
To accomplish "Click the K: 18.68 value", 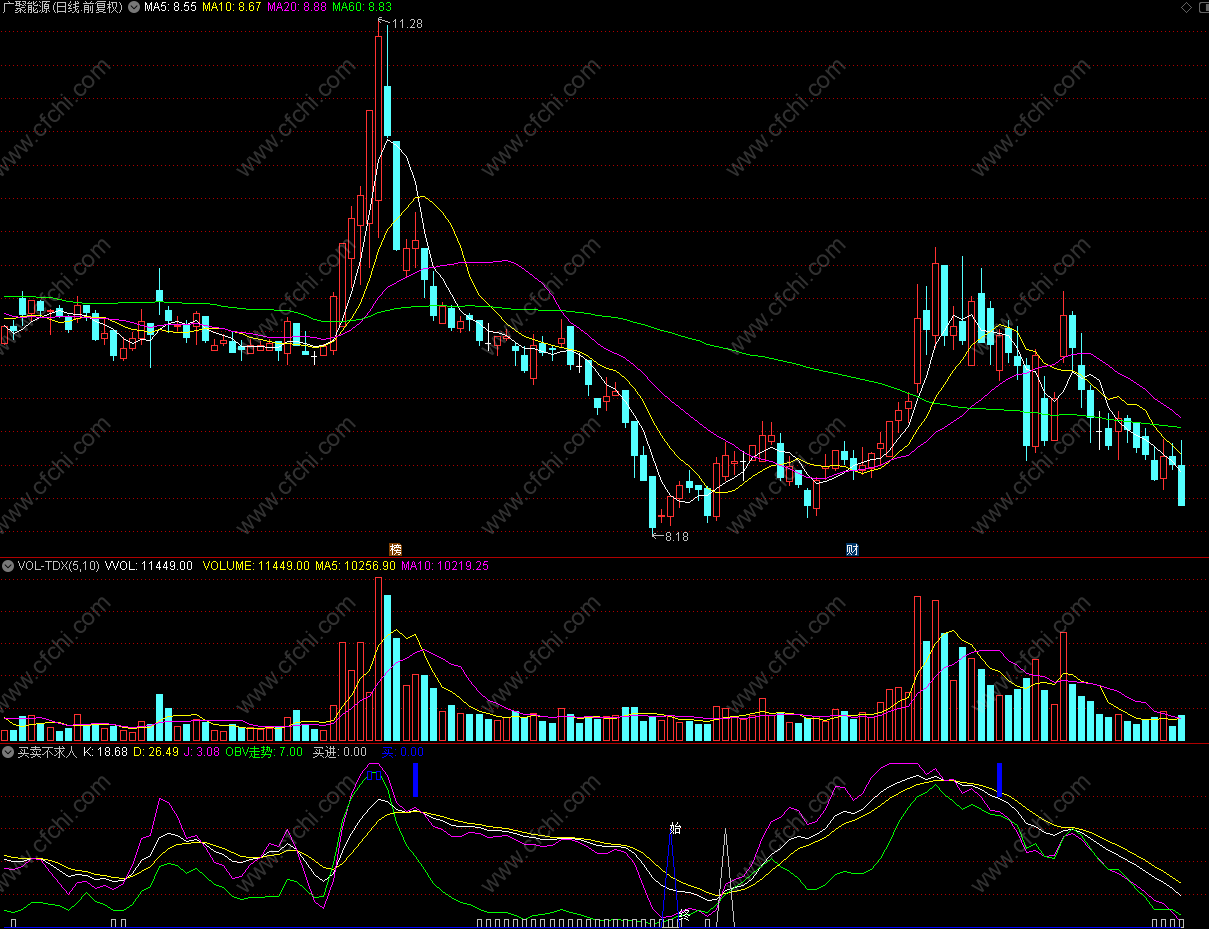I will [106, 752].
